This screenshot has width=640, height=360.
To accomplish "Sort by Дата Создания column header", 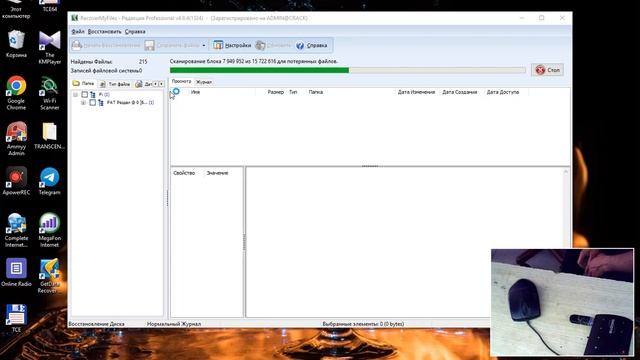I will pyautogui.click(x=460, y=92).
